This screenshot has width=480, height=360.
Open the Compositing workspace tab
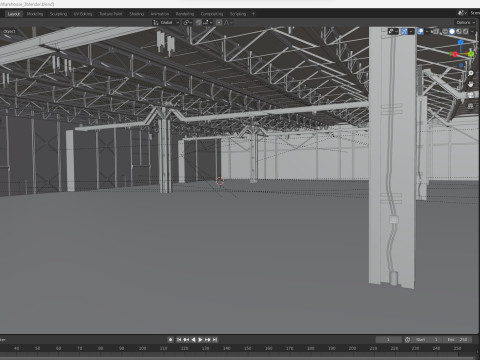click(x=212, y=14)
